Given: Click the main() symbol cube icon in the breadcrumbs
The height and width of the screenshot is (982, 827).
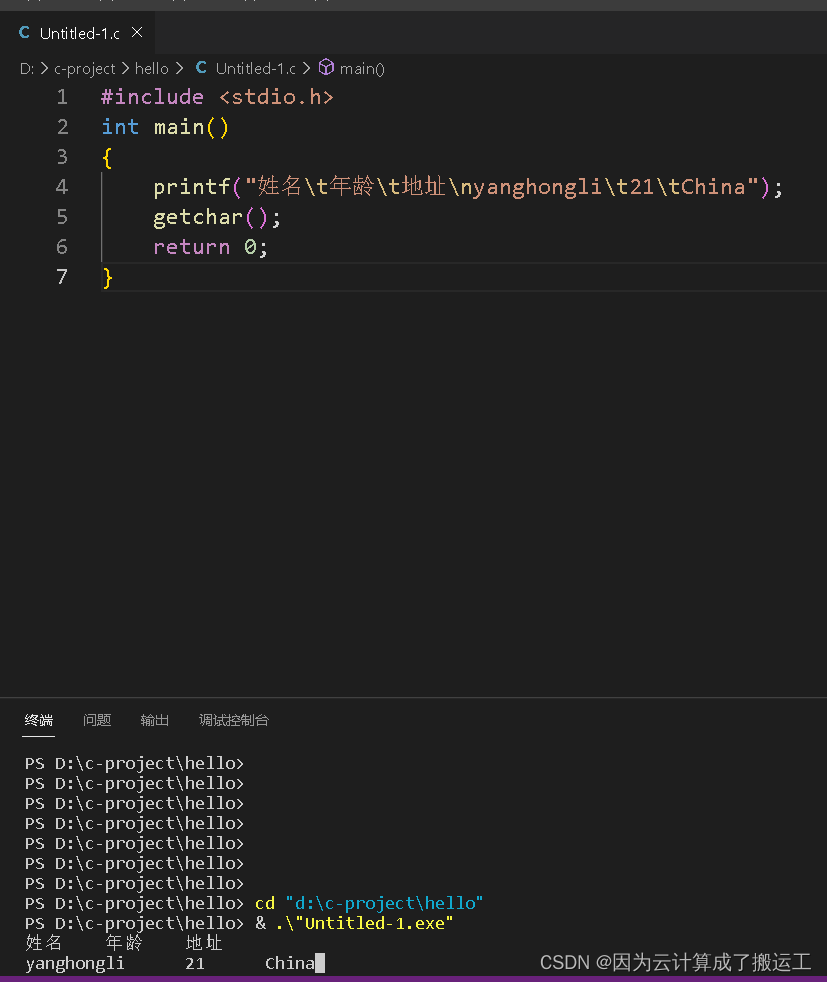Looking at the screenshot, I should click(326, 68).
